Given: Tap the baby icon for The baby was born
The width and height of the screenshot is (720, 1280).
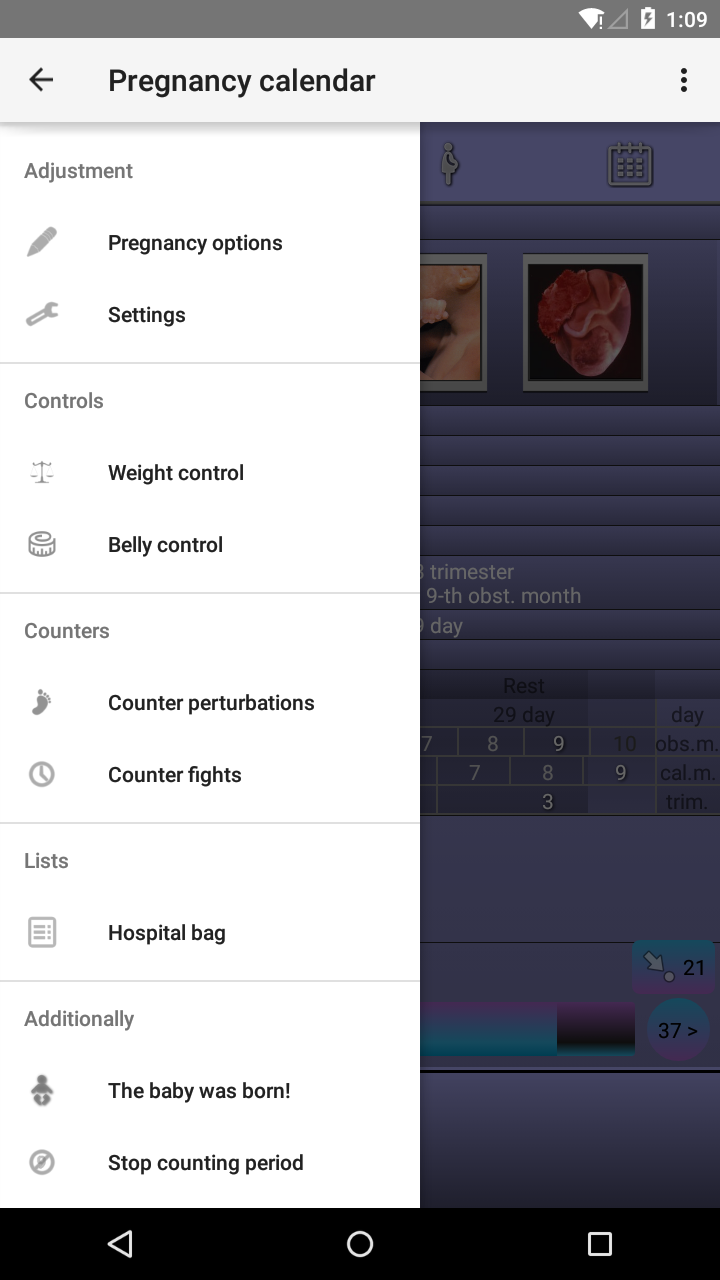Looking at the screenshot, I should (x=42, y=1091).
